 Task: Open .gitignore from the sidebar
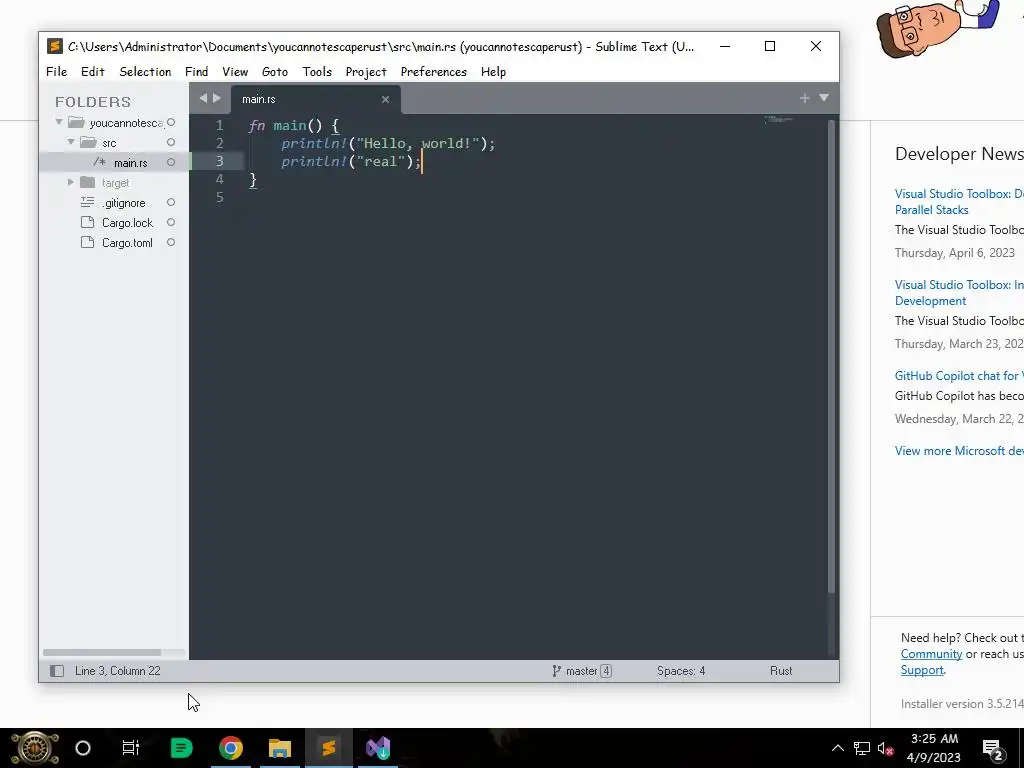[123, 203]
